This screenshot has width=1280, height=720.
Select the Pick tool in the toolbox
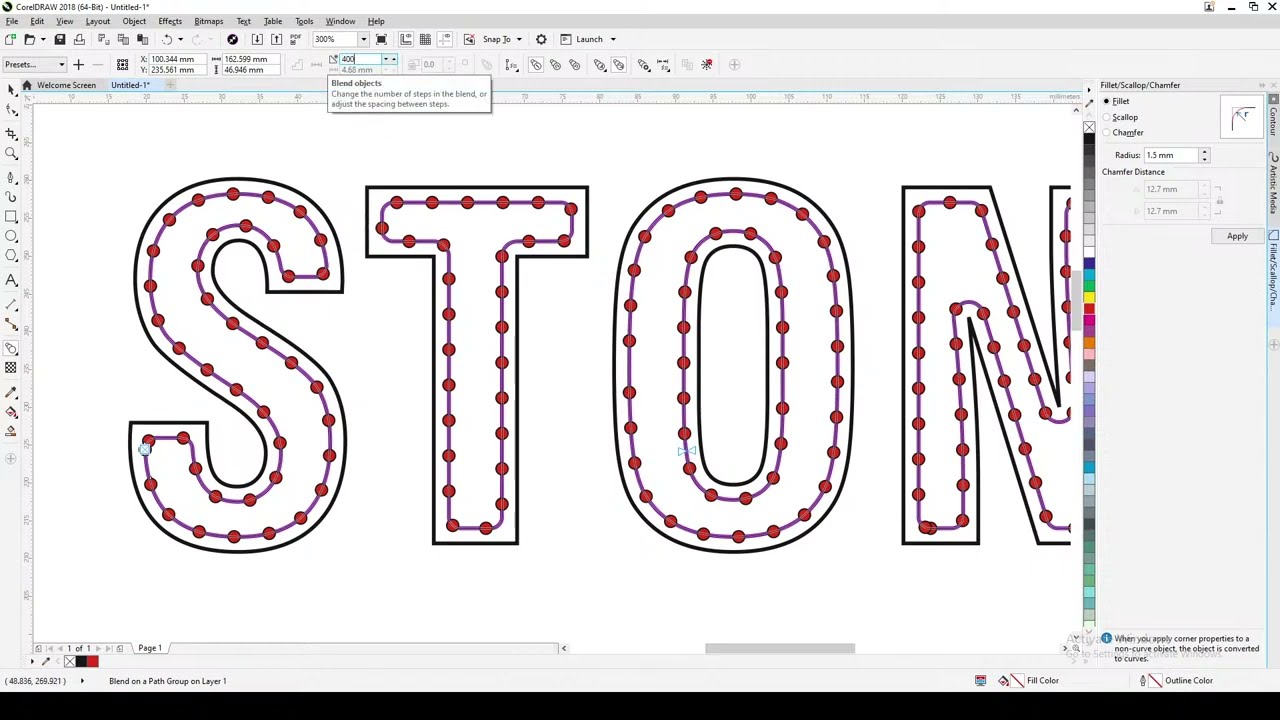tap(11, 90)
